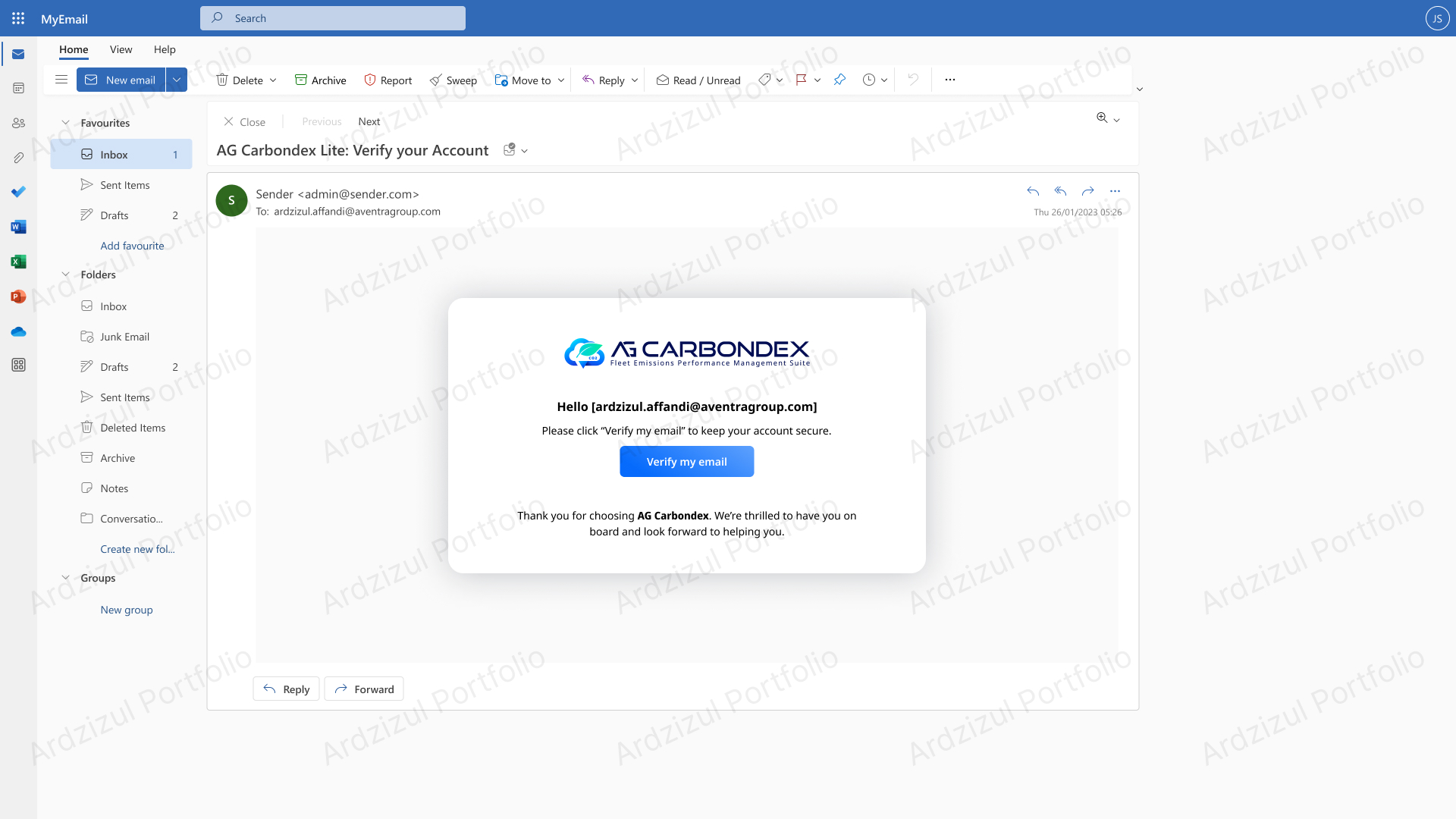This screenshot has height=819, width=1456.
Task: Click Archive in the toolbar
Action: (320, 80)
